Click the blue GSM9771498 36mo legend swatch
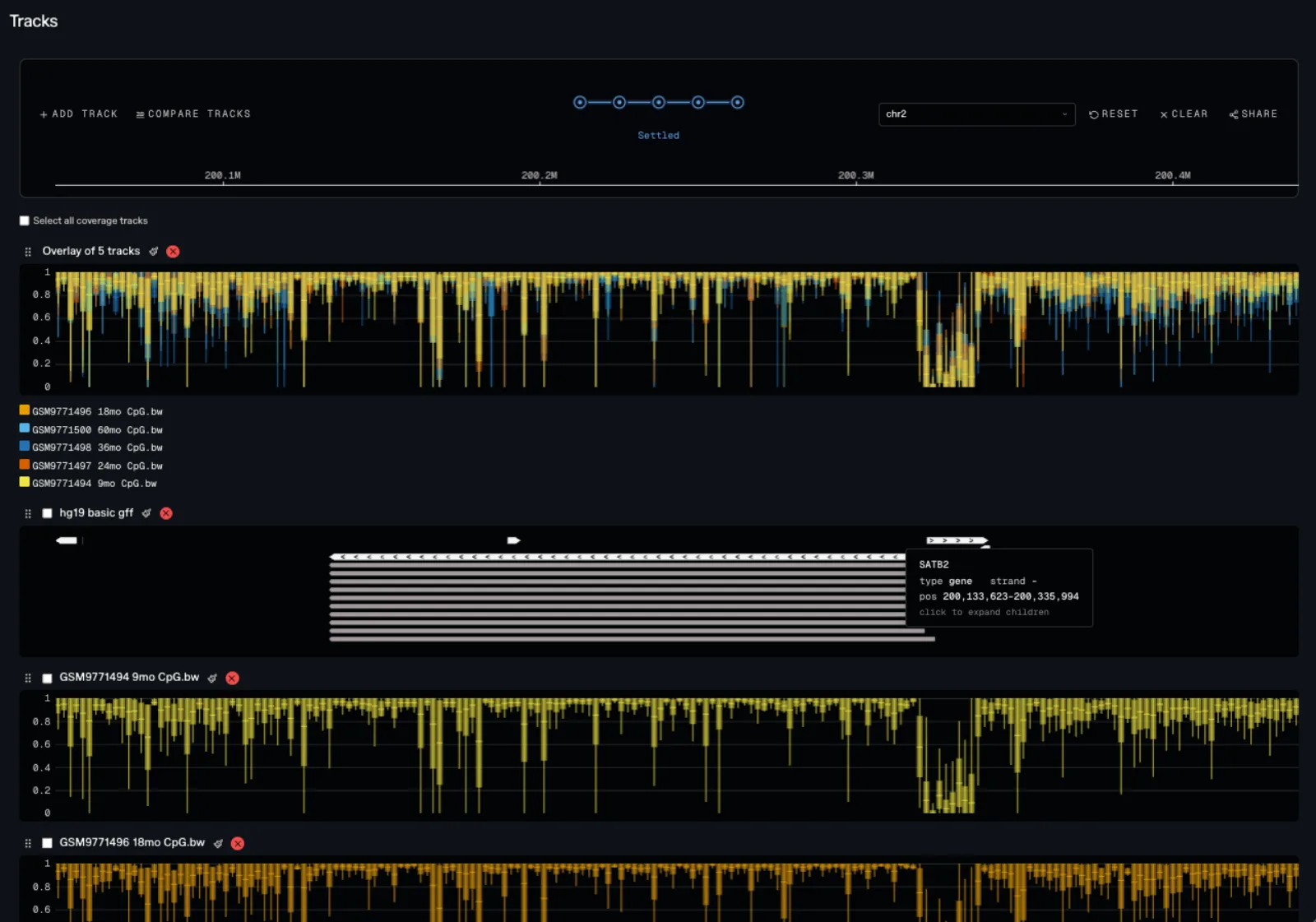This screenshot has width=1316, height=922. click(x=25, y=447)
